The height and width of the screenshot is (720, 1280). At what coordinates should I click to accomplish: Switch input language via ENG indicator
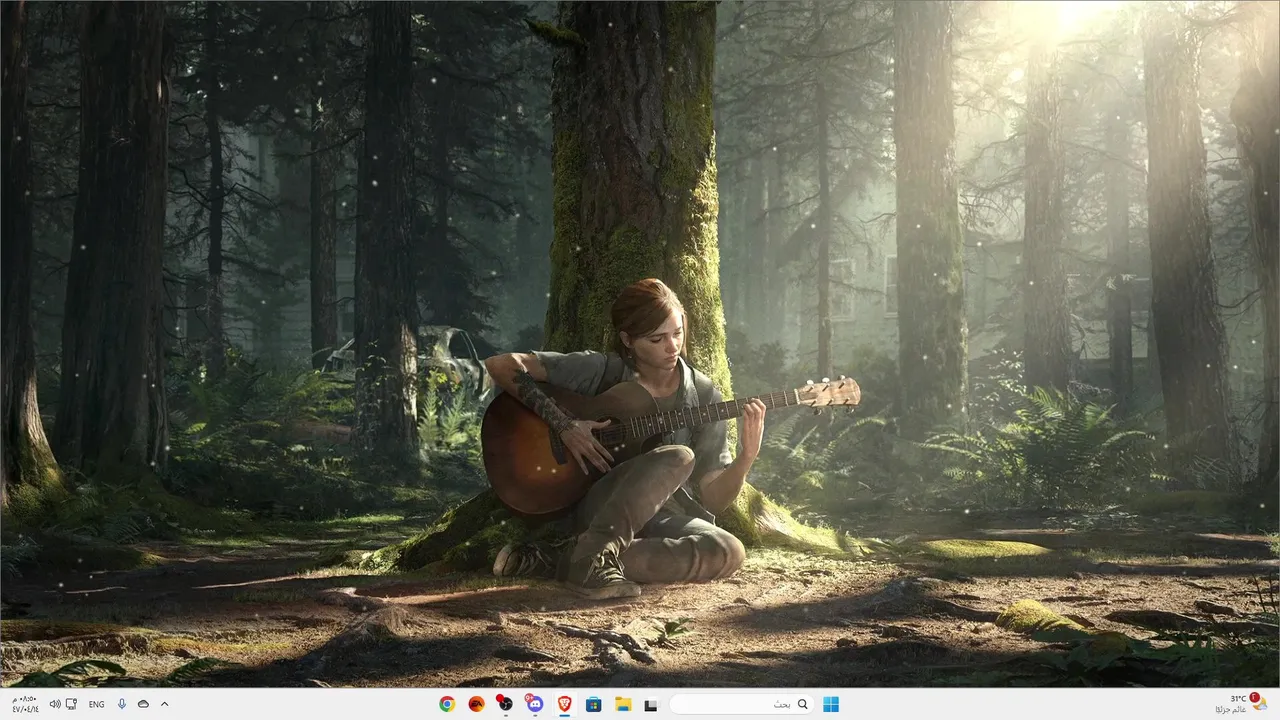pyautogui.click(x=96, y=704)
